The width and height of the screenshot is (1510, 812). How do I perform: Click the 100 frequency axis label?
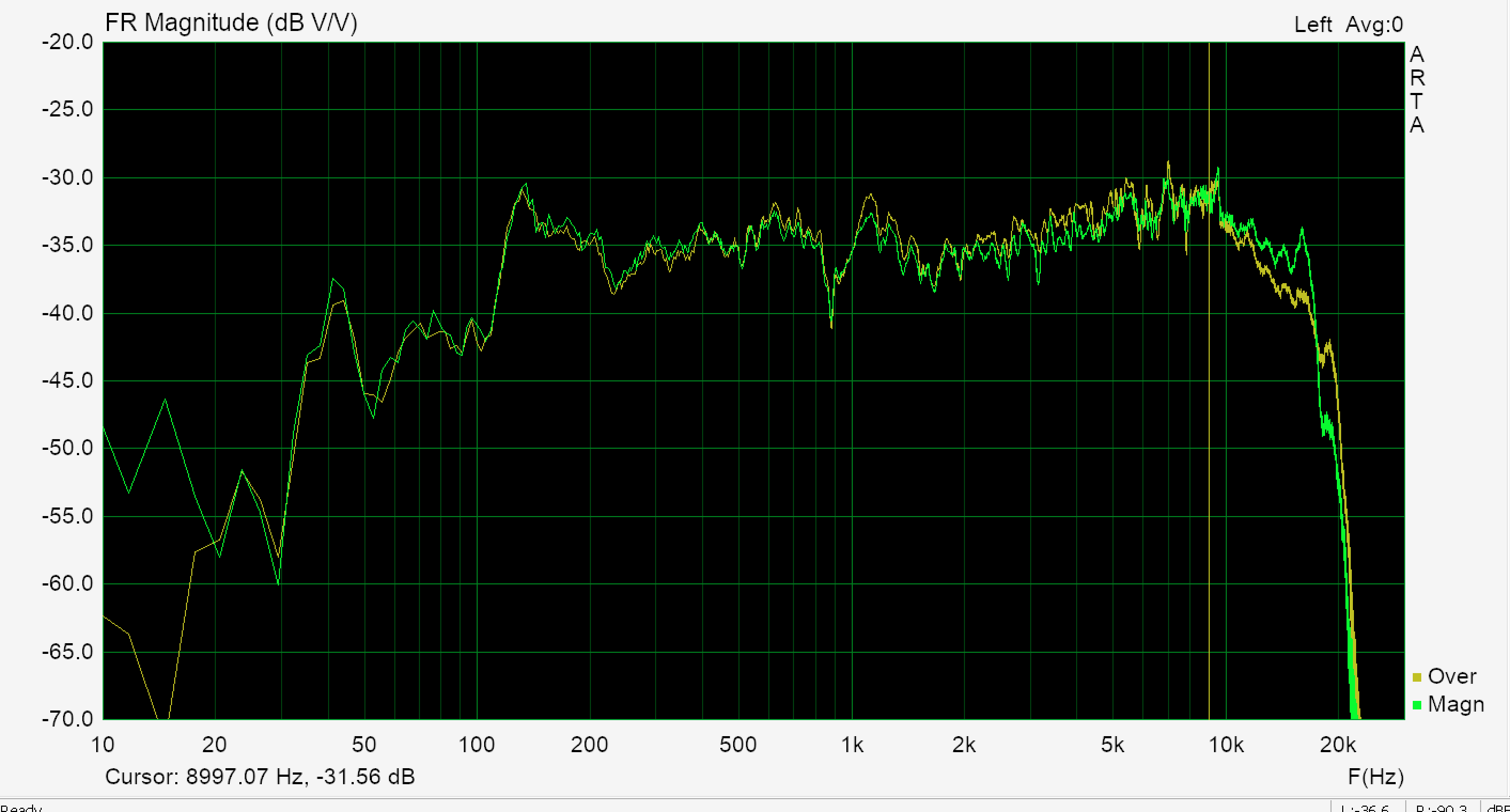476,745
